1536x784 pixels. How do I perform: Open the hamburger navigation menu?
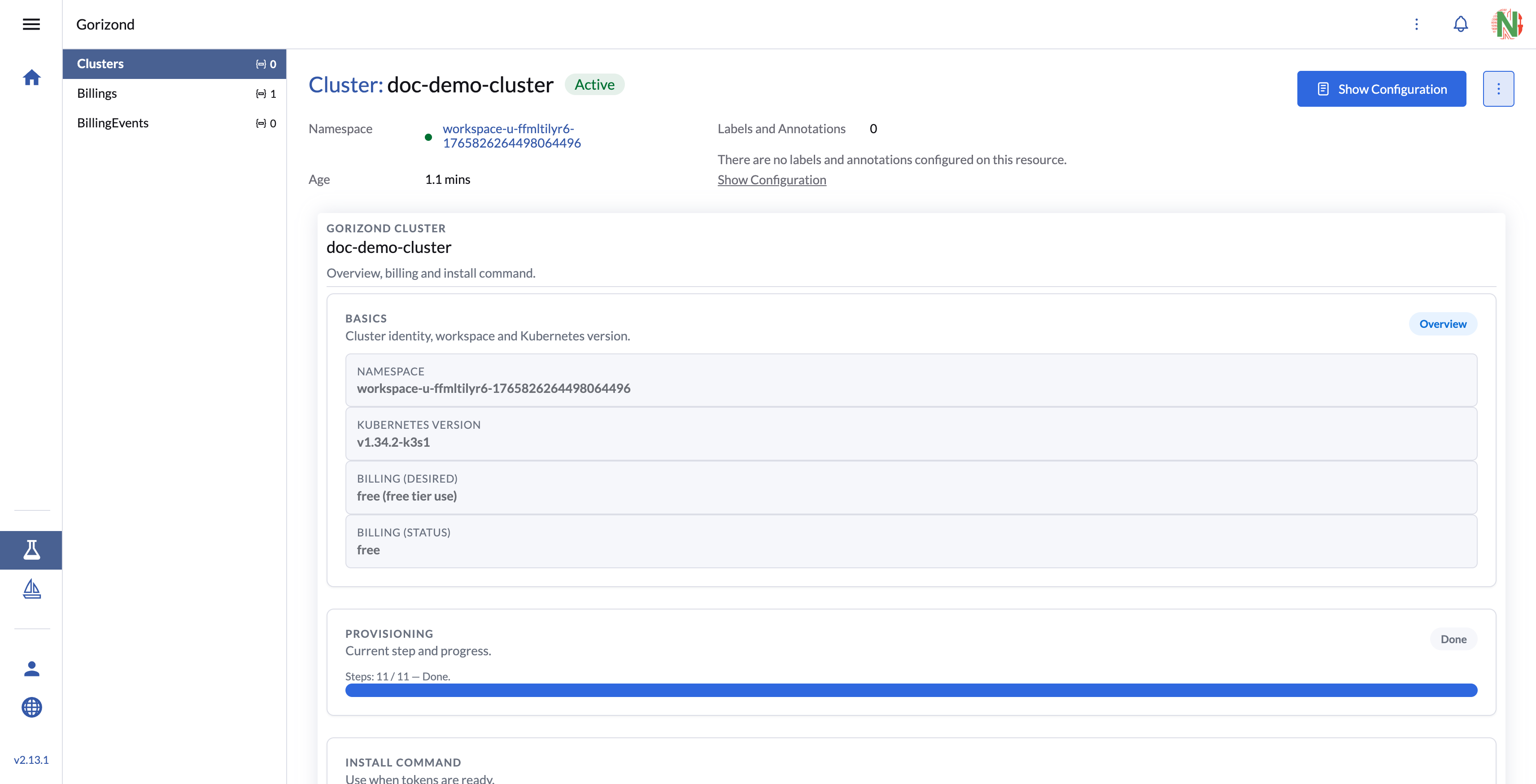coord(31,25)
